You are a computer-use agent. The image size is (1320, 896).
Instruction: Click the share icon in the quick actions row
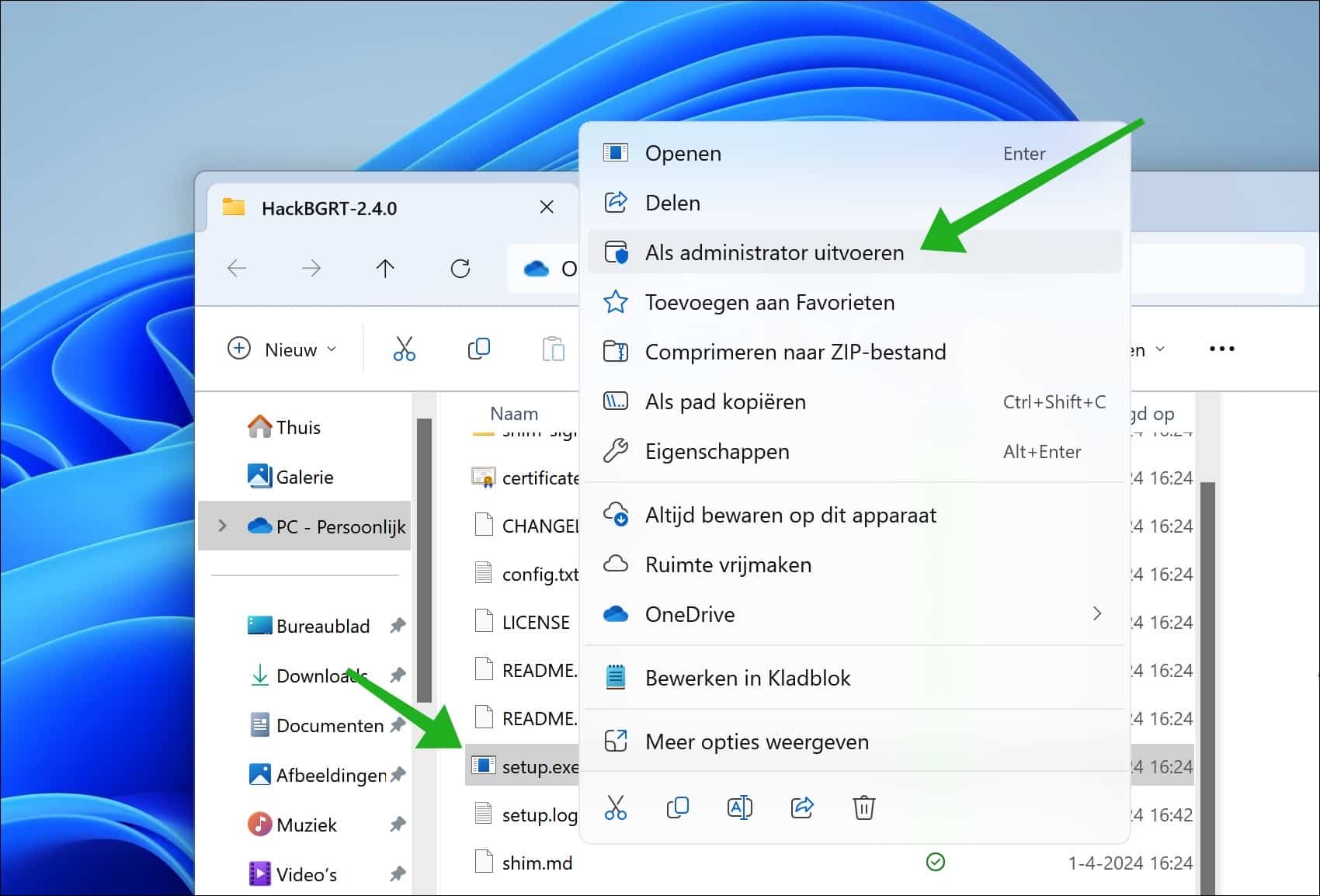[801, 807]
